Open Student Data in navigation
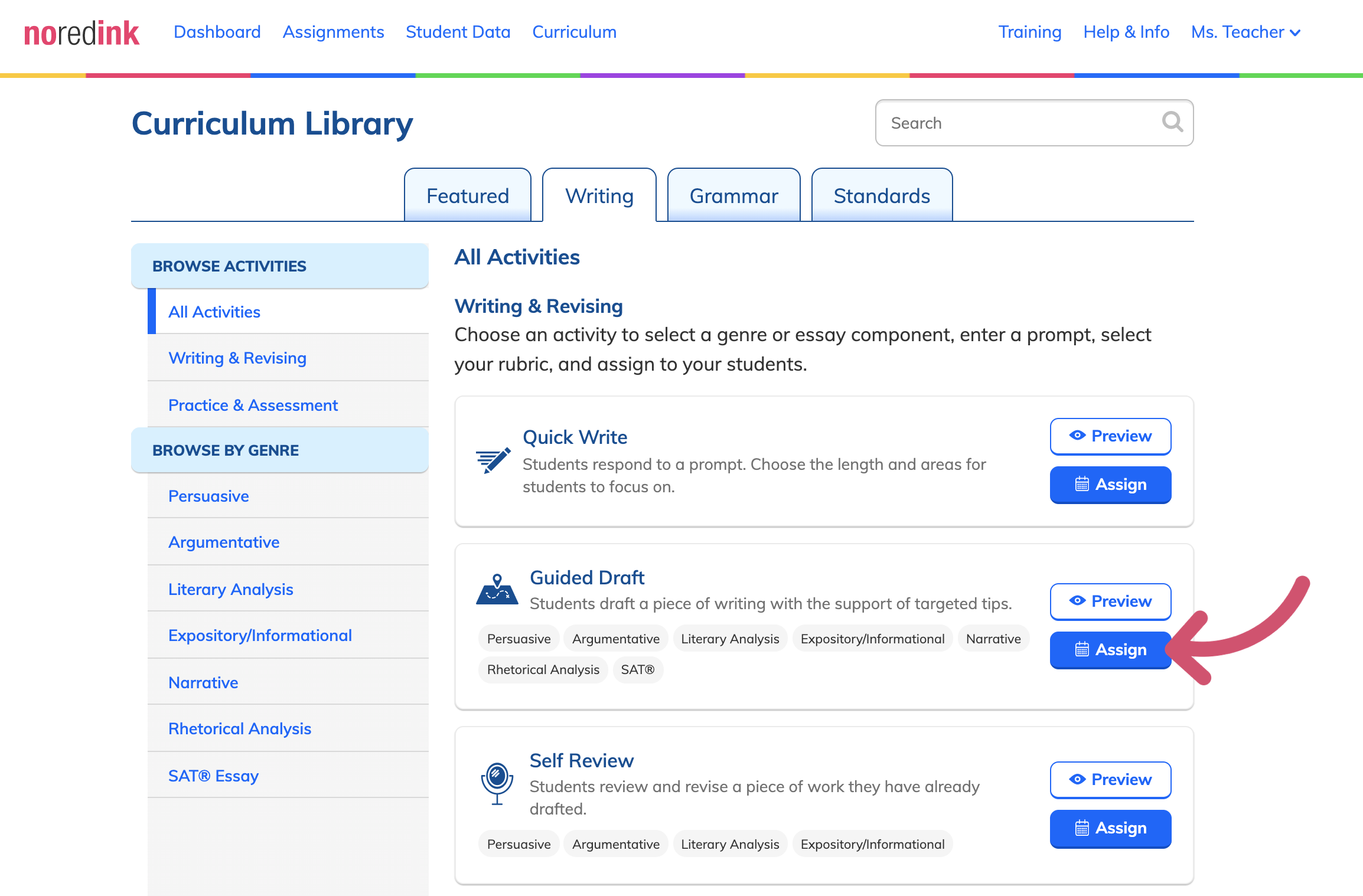The width and height of the screenshot is (1363, 896). [458, 32]
